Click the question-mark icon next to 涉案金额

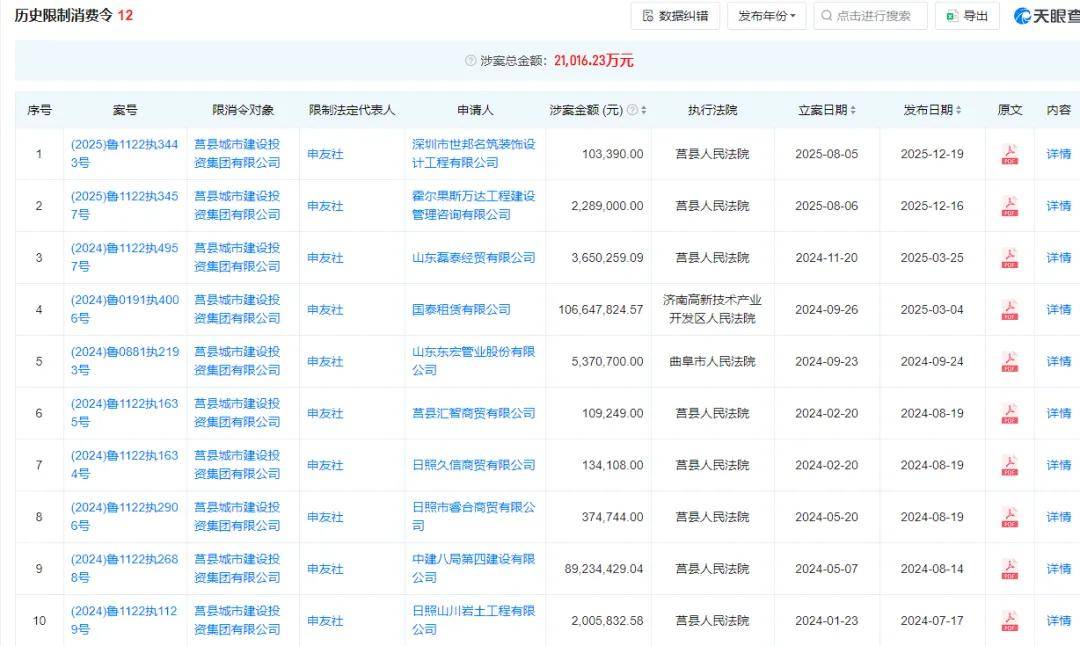coord(631,110)
